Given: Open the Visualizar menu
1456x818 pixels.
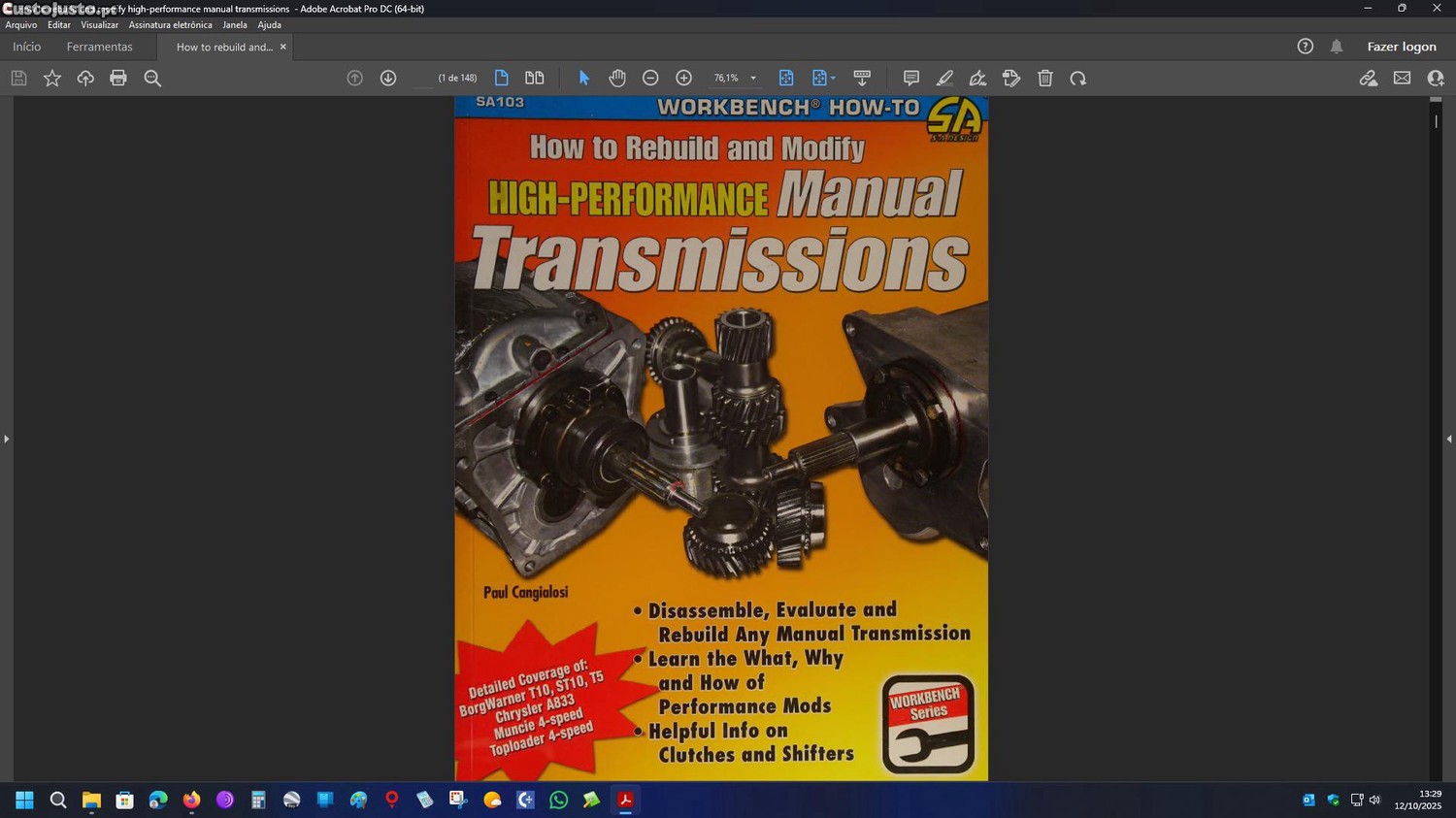Looking at the screenshot, I should coord(99,25).
